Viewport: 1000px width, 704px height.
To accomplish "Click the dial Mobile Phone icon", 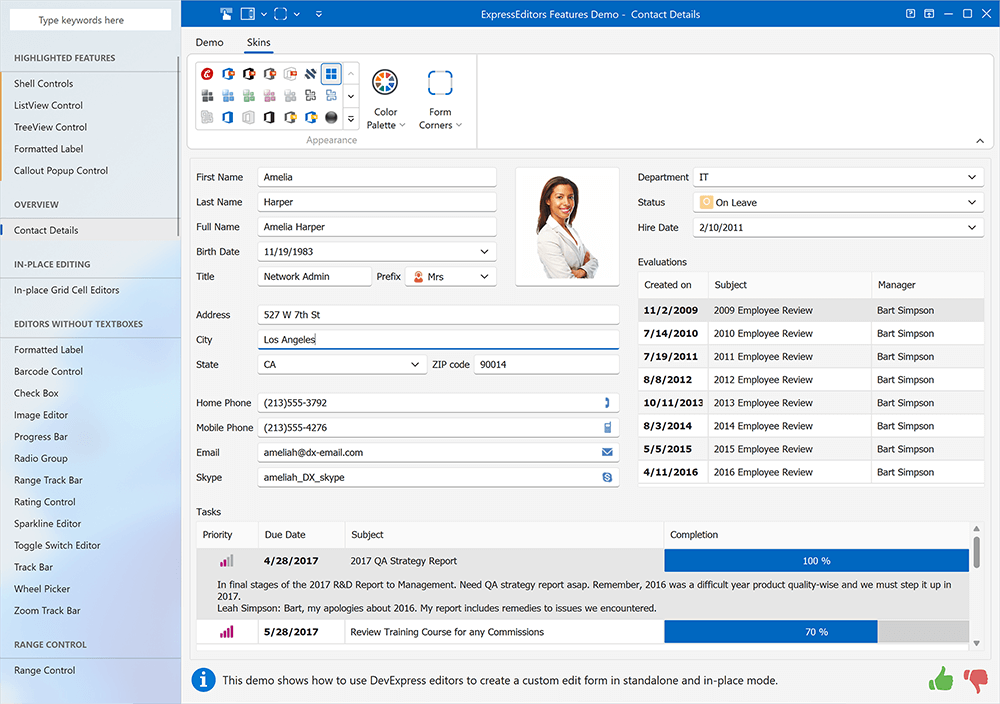I will 608,427.
